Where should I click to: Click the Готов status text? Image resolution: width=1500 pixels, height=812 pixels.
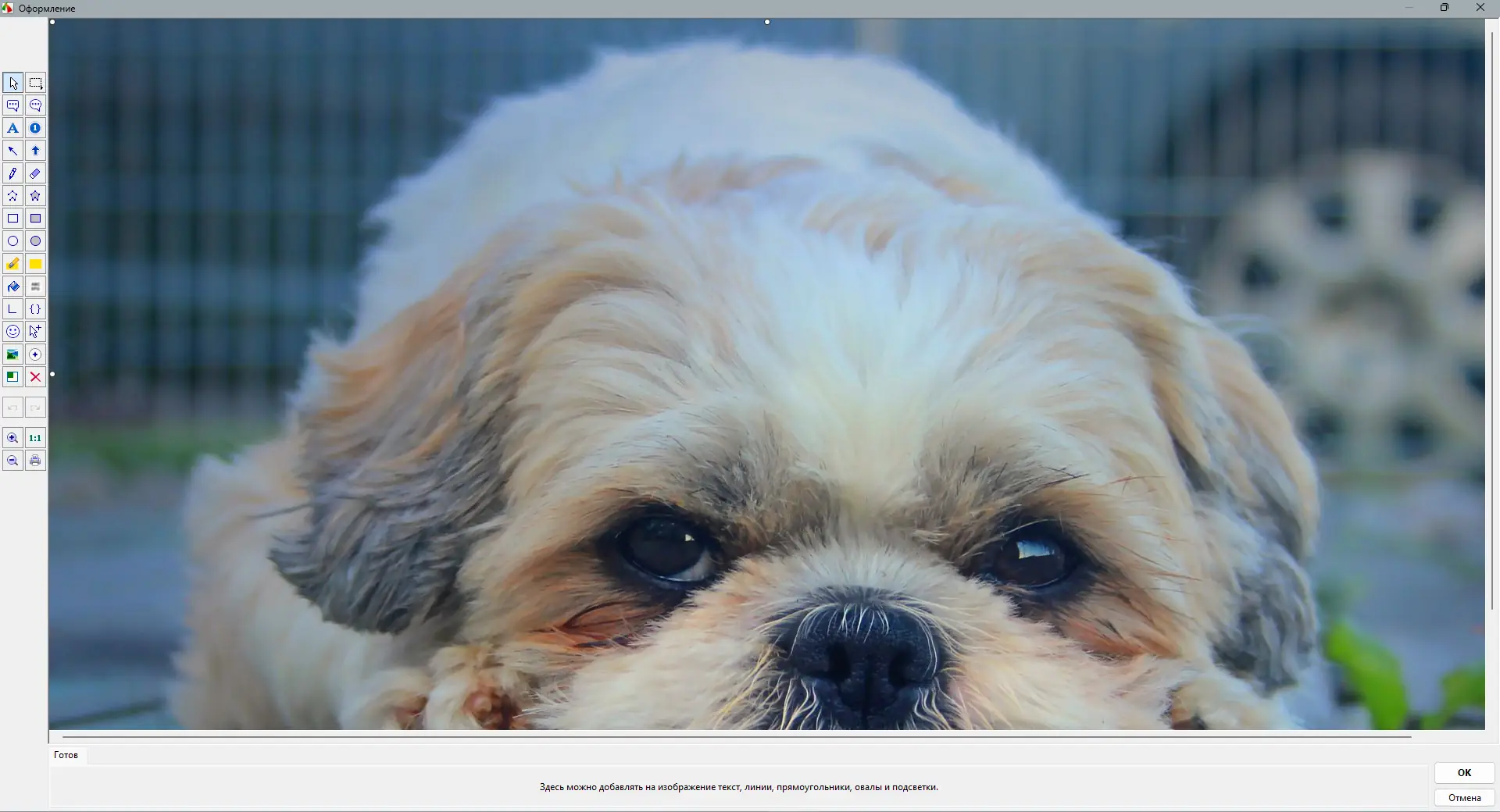pyautogui.click(x=66, y=755)
